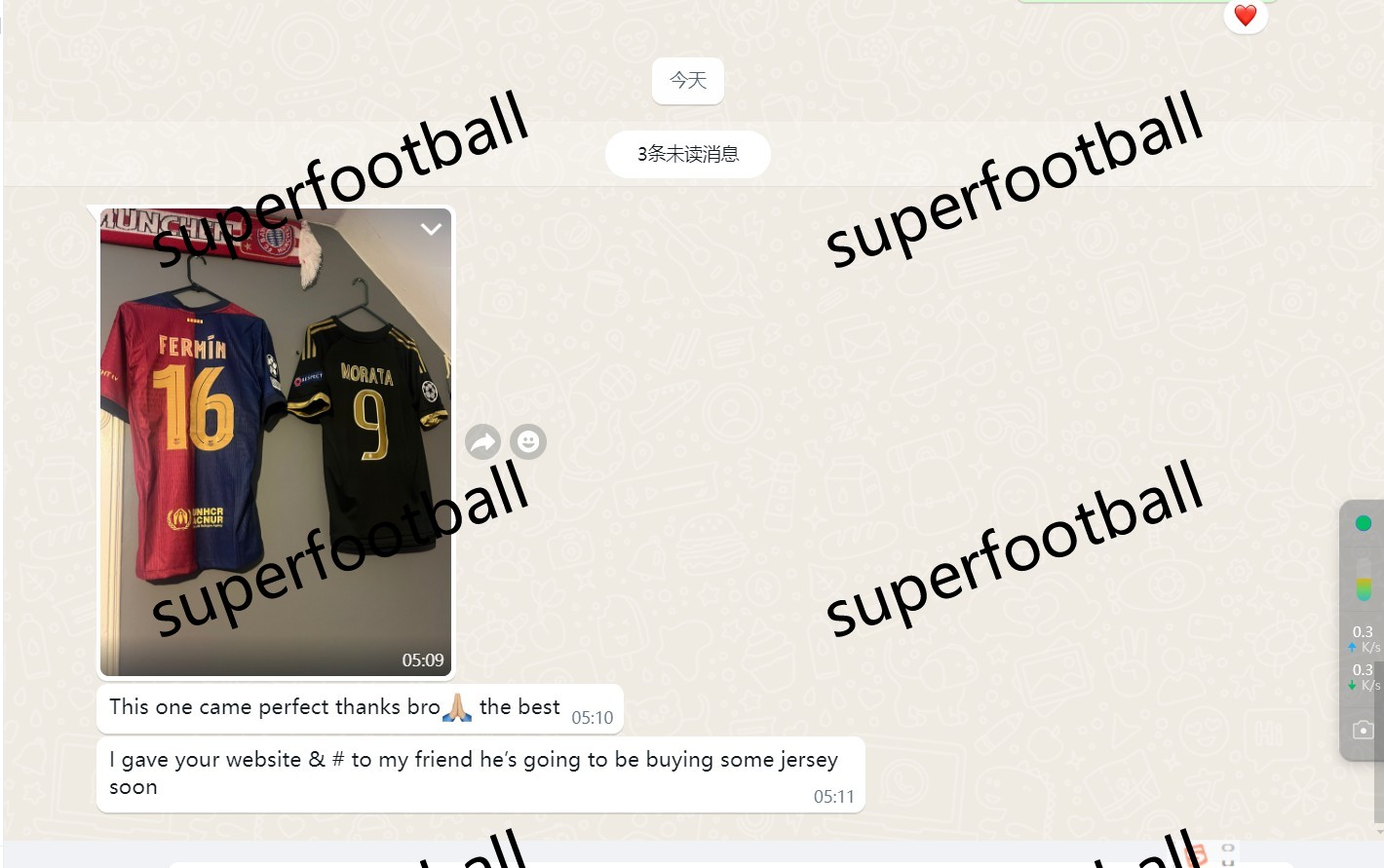1384x868 pixels.
Task: Forward the jersey photo message
Action: (482, 442)
